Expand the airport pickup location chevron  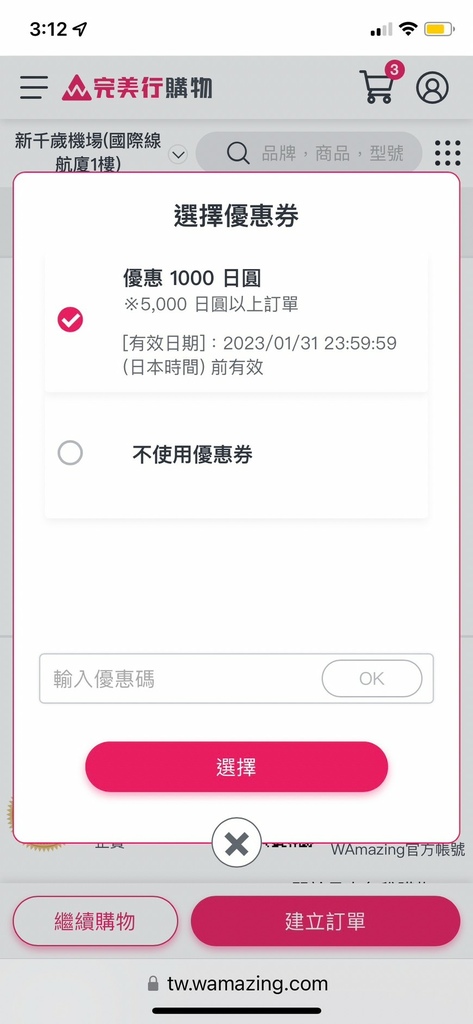click(178, 155)
